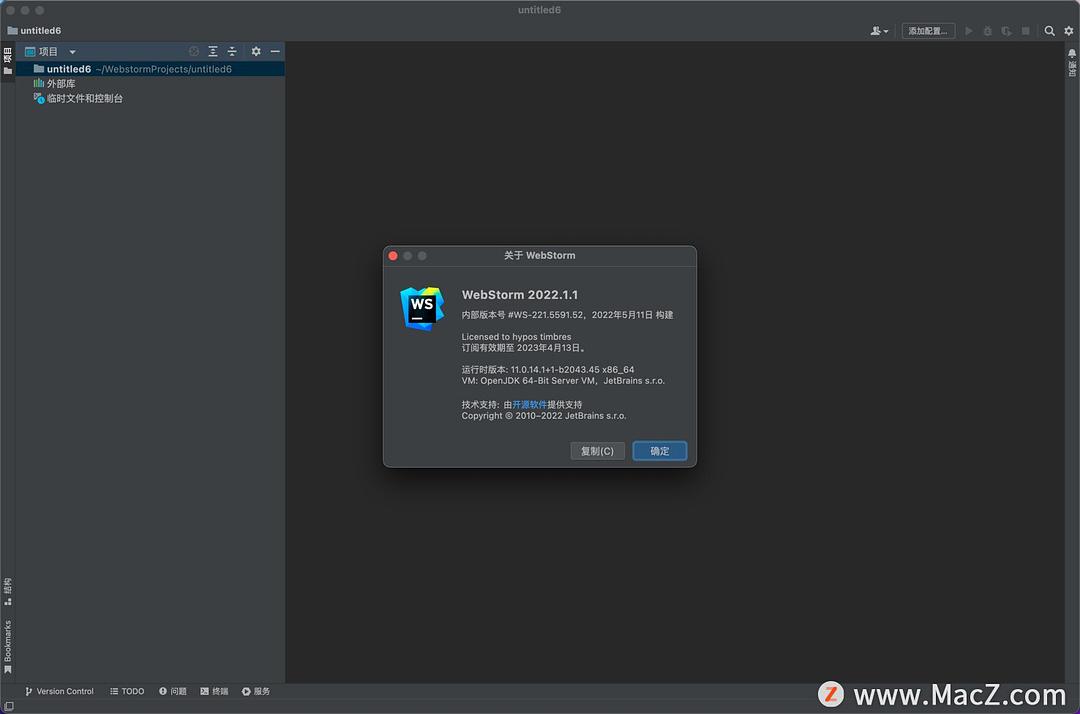The image size is (1080, 714).
Task: Click the 确定 button in About dialog
Action: point(659,451)
